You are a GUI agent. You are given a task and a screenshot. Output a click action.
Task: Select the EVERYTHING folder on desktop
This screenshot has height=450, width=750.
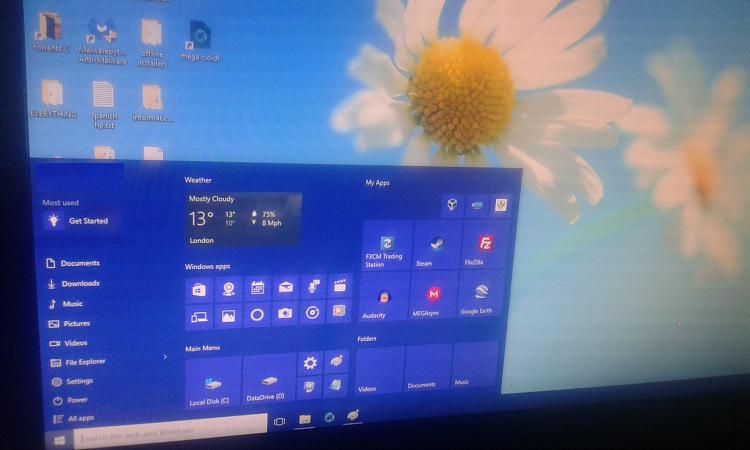(53, 99)
